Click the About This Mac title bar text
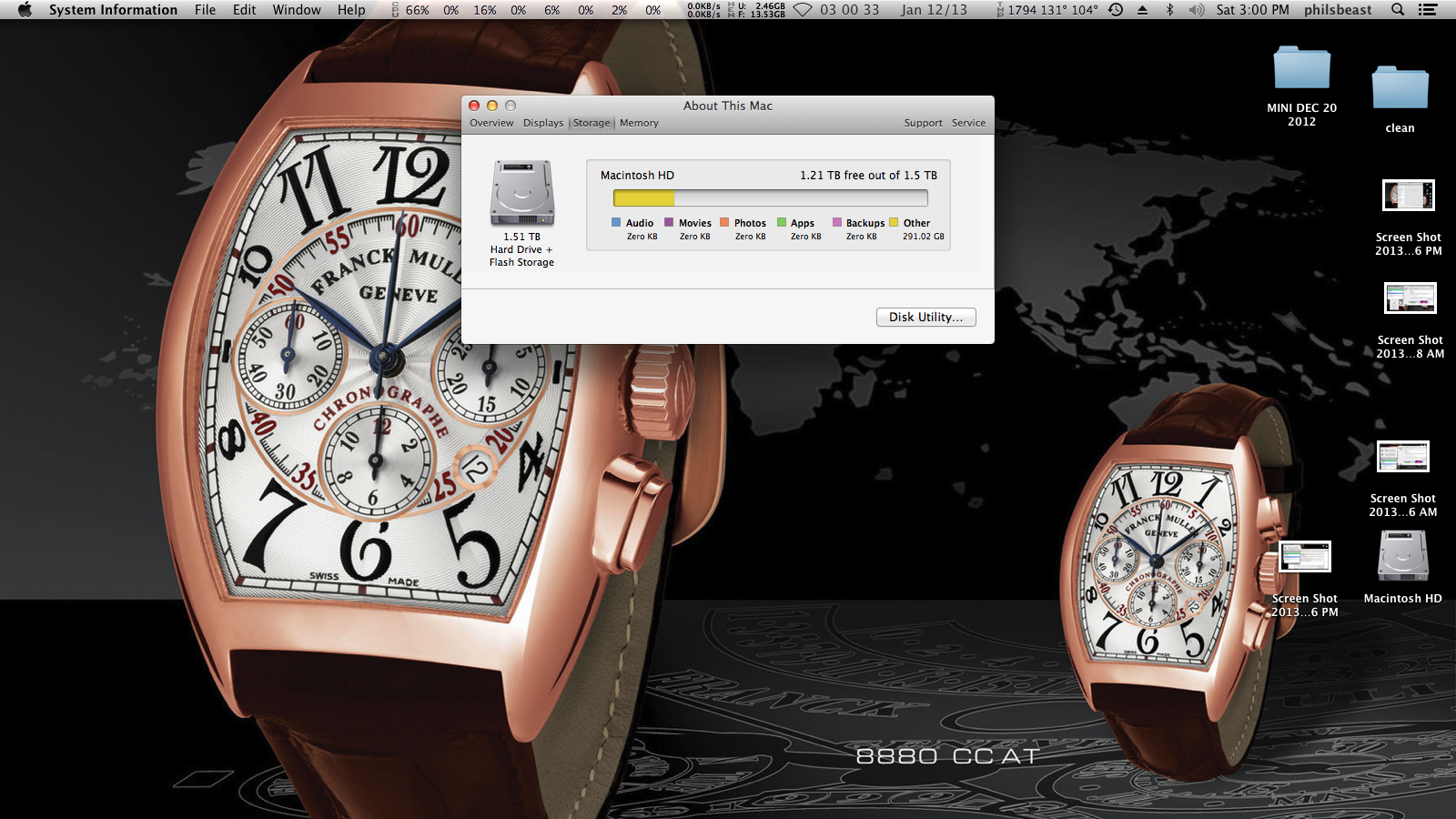Screen dimensions: 1456x819 728,106
